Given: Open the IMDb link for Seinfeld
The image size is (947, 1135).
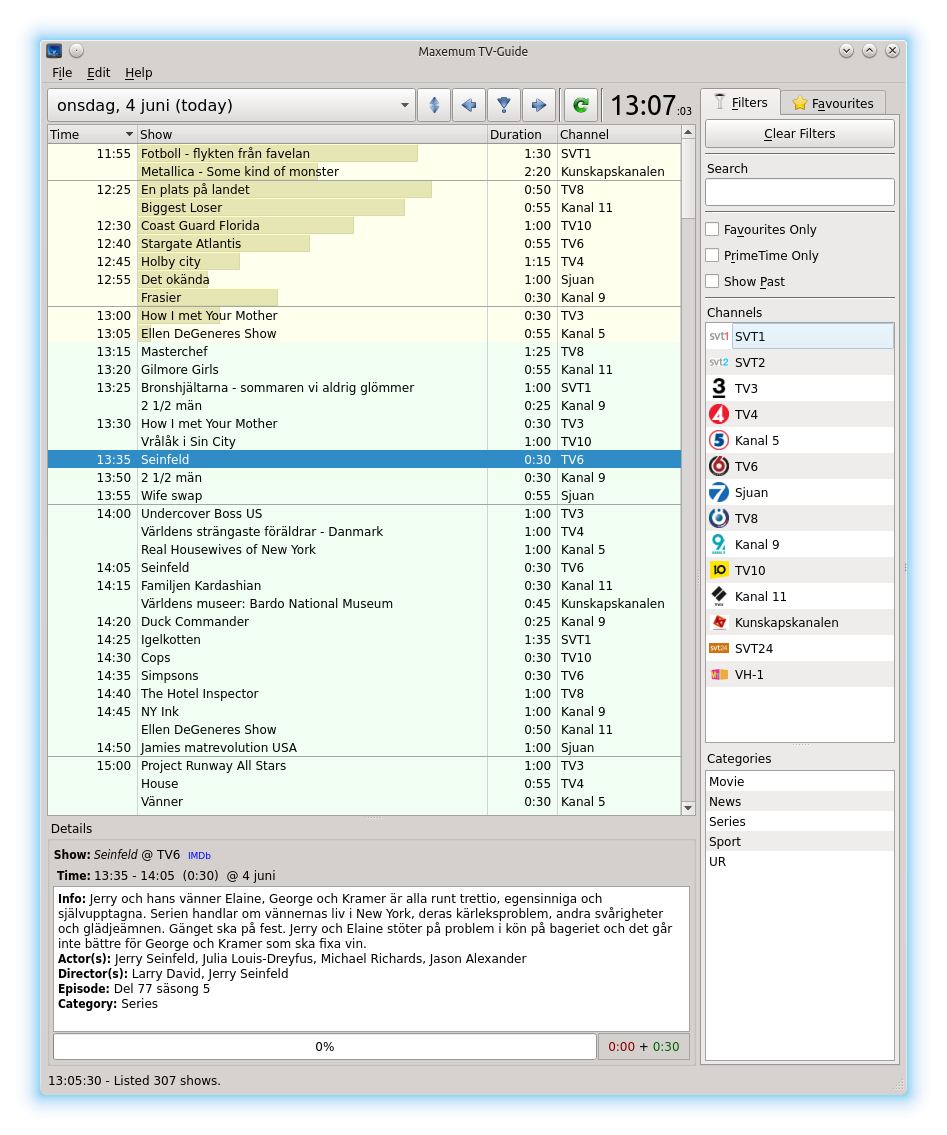Looking at the screenshot, I should click(x=199, y=855).
